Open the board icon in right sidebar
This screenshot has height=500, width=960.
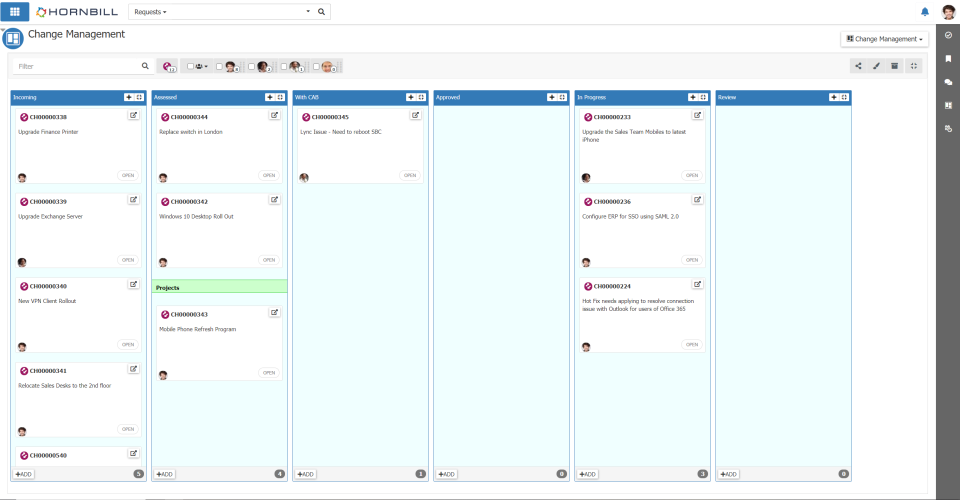948,105
